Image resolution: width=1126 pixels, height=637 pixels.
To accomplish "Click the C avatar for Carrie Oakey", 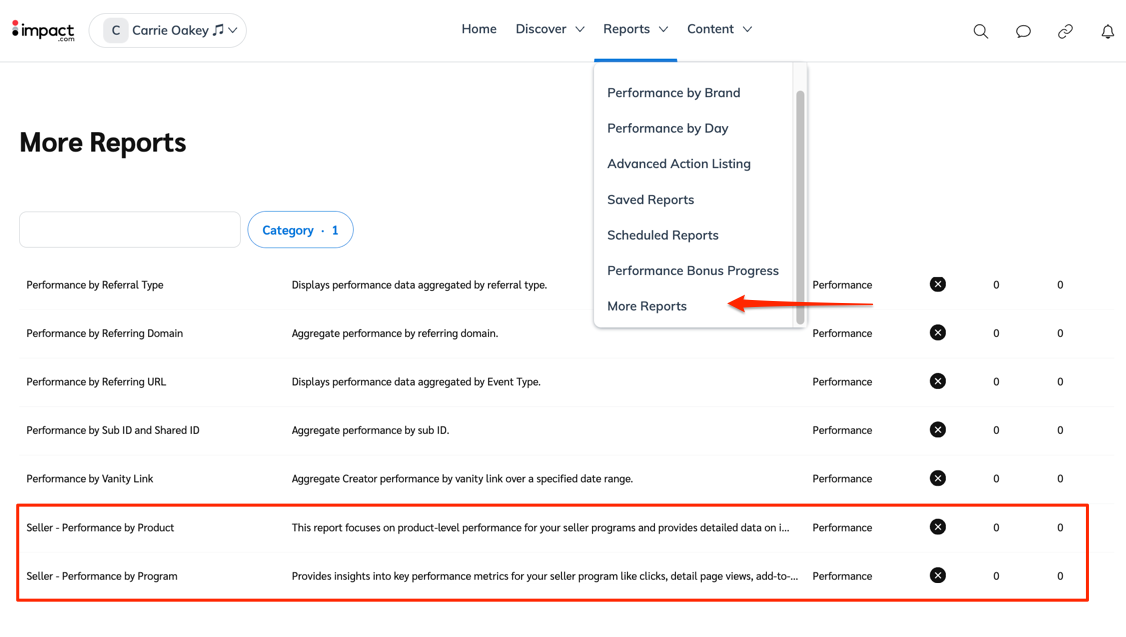I will point(116,31).
